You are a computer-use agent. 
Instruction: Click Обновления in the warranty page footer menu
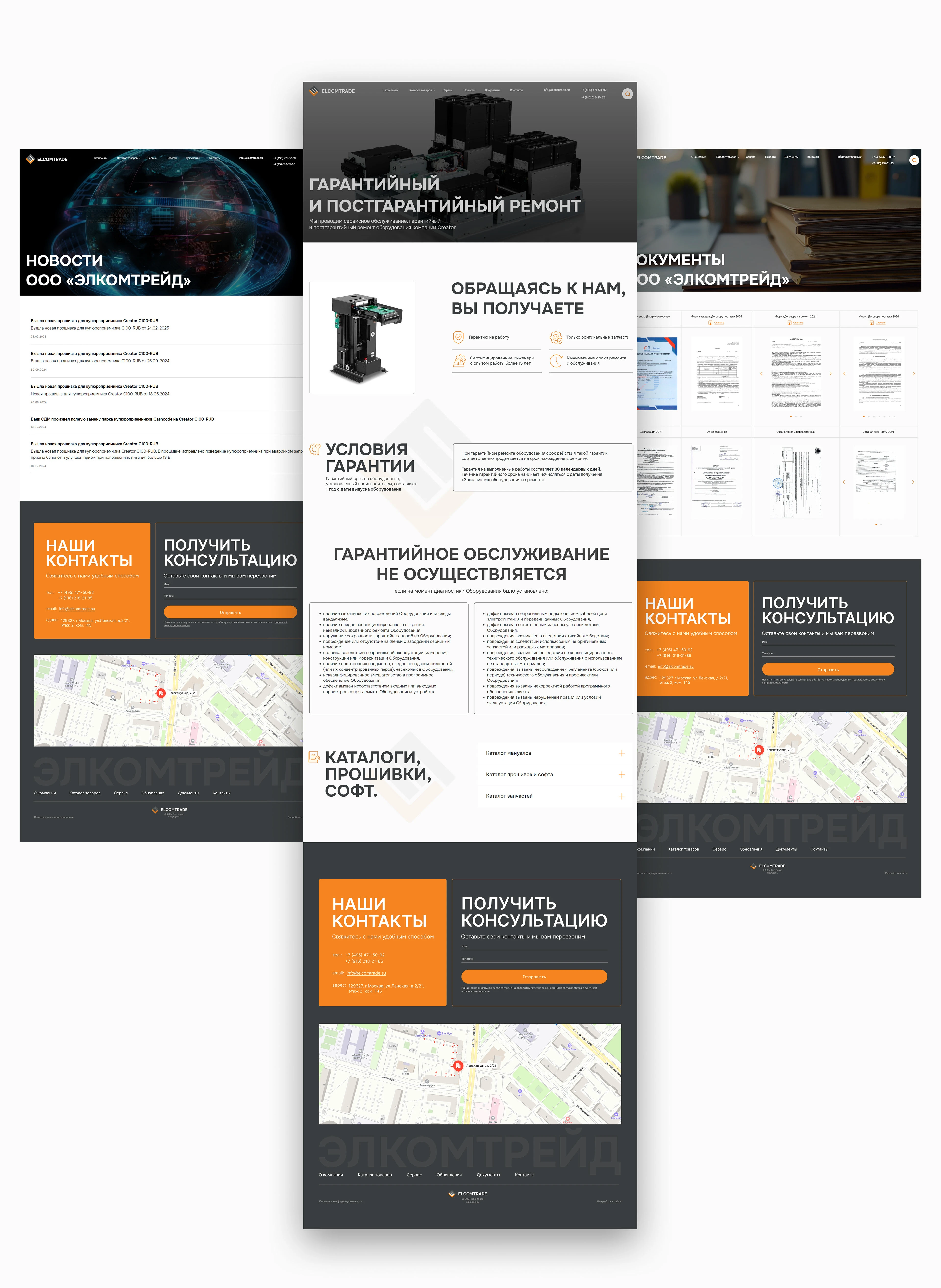click(x=449, y=1175)
